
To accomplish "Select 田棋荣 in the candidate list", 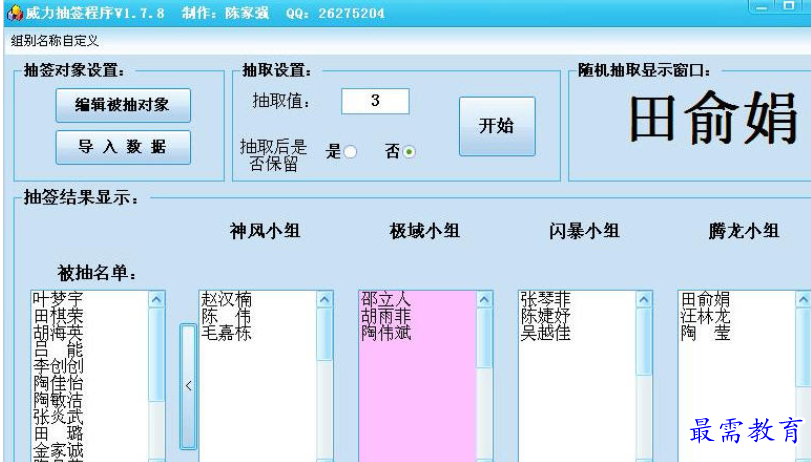I will pos(58,316).
